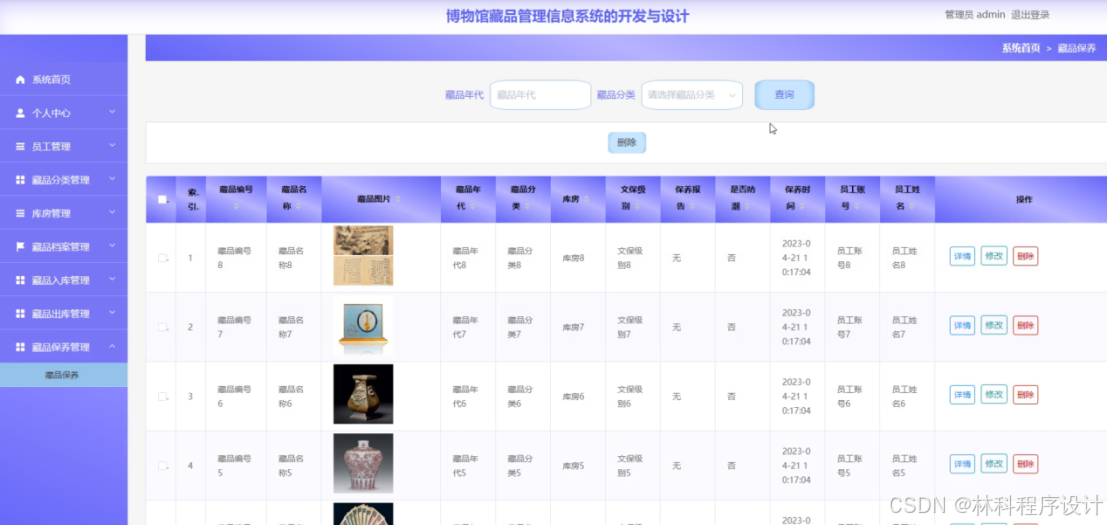Check the row 4 checkbox for 藏品编号5
1107x525 pixels.
[x=162, y=466]
